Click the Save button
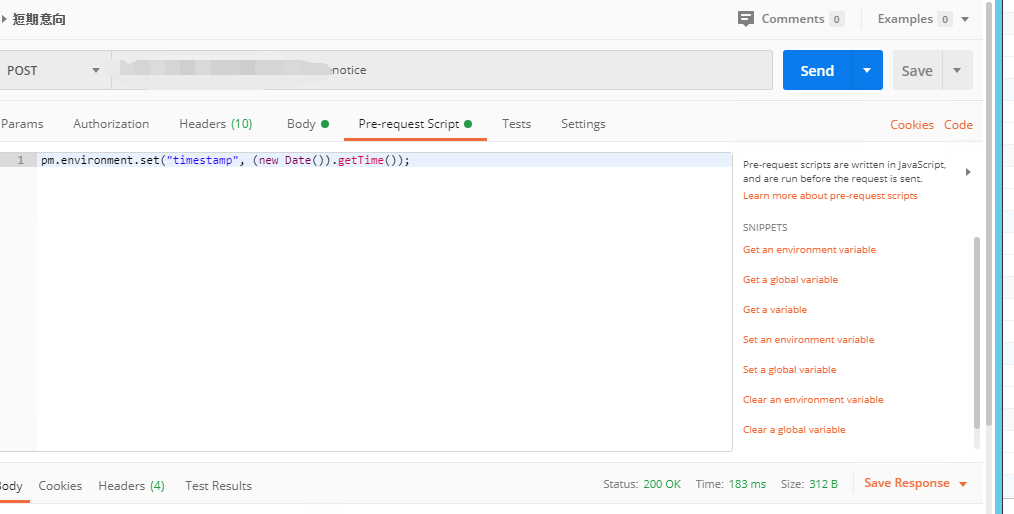The image size is (1014, 514). click(917, 70)
